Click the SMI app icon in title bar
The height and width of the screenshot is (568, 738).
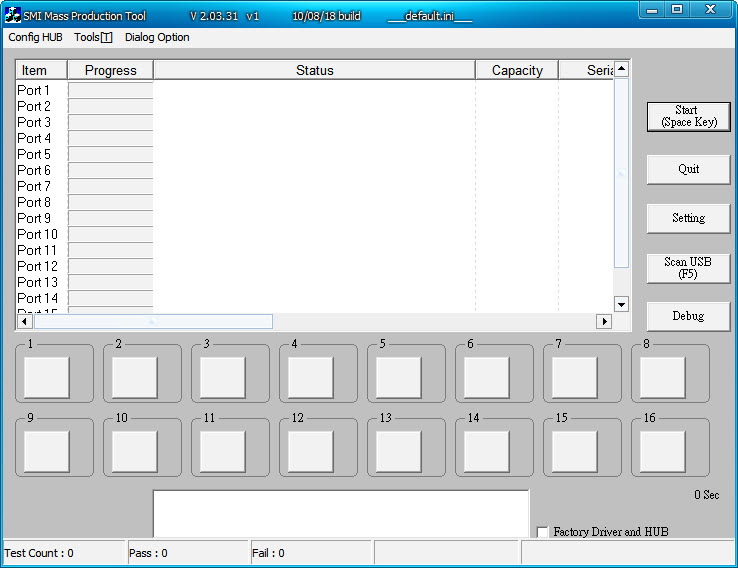(13, 15)
